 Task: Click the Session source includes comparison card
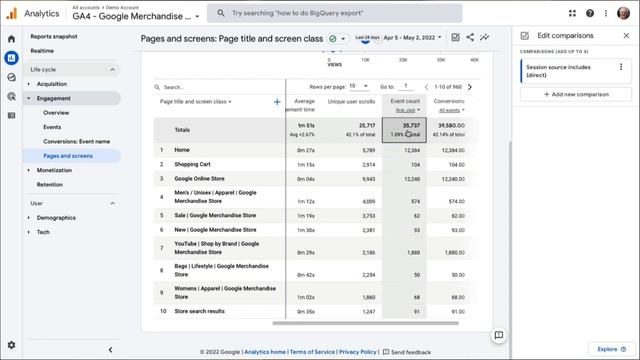[576, 71]
